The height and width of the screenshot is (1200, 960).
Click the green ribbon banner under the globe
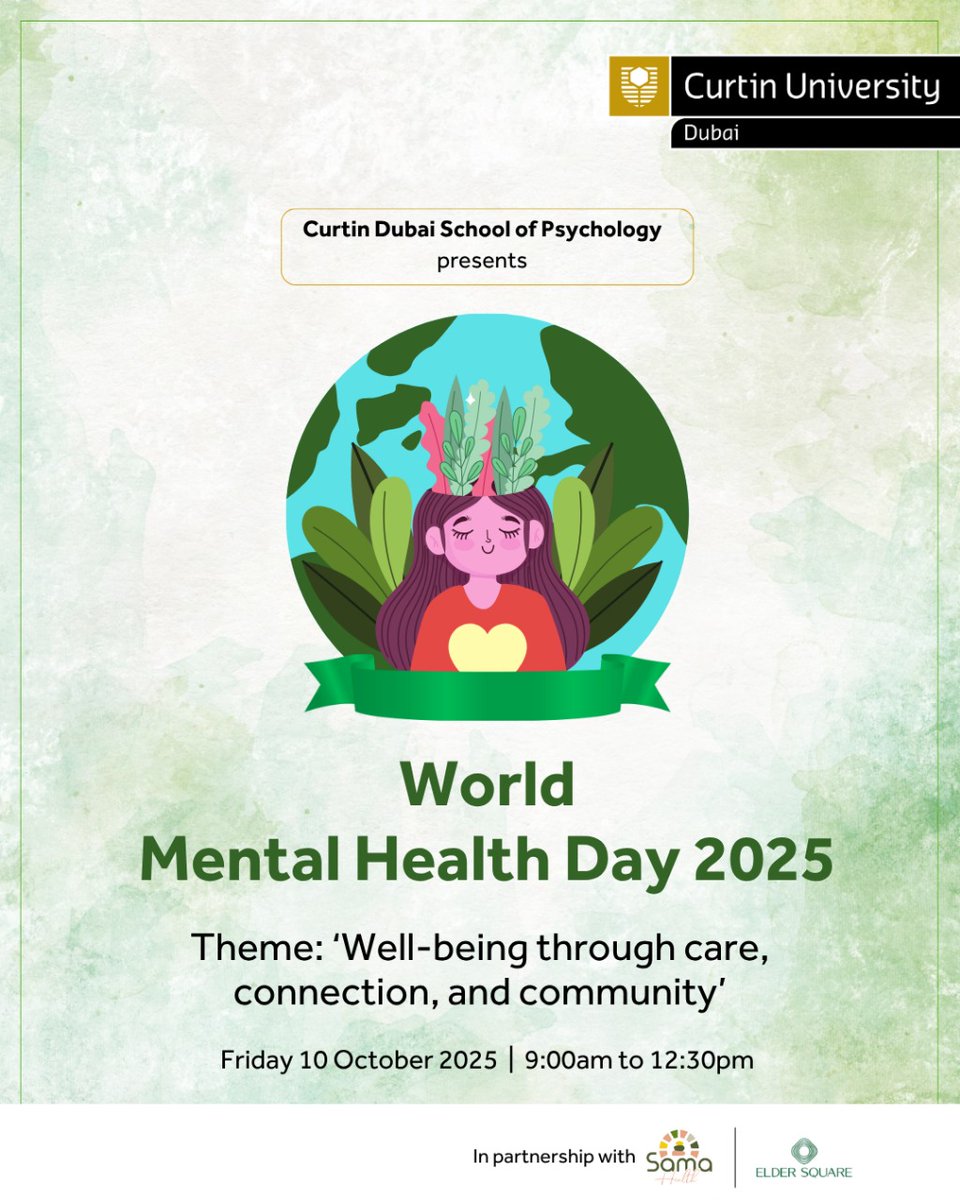(487, 687)
